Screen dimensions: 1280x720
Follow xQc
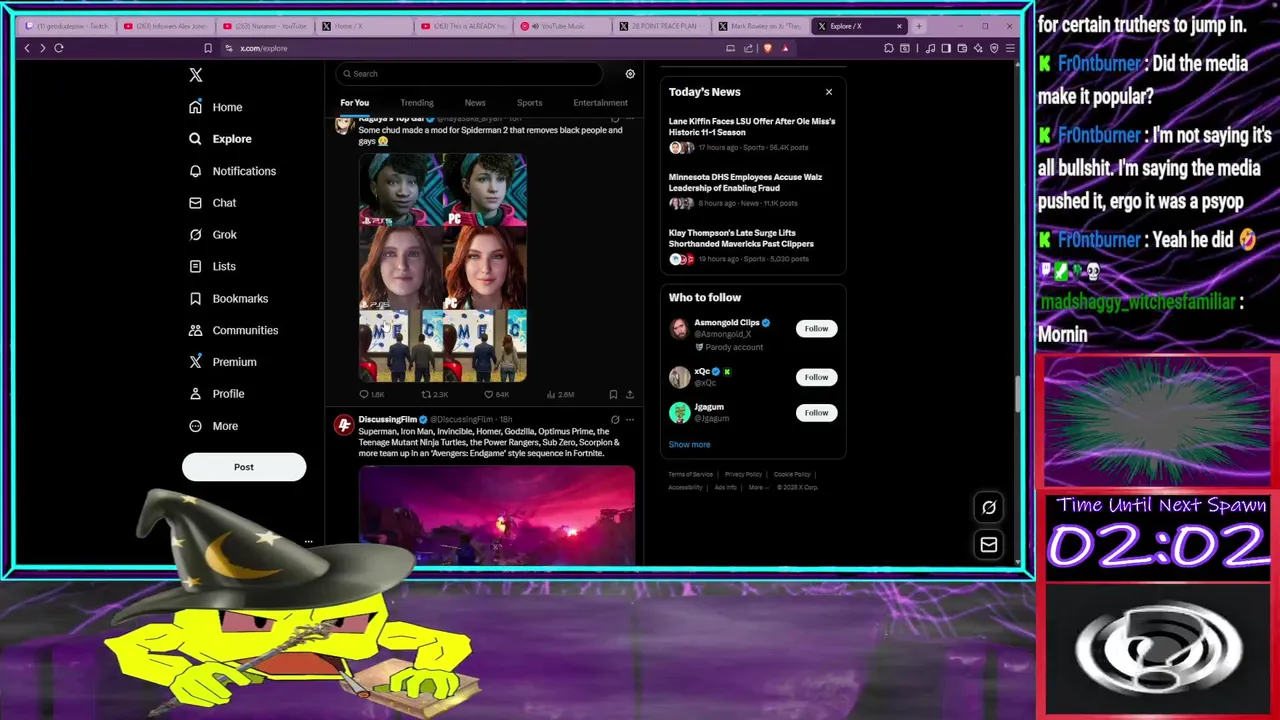pos(816,377)
